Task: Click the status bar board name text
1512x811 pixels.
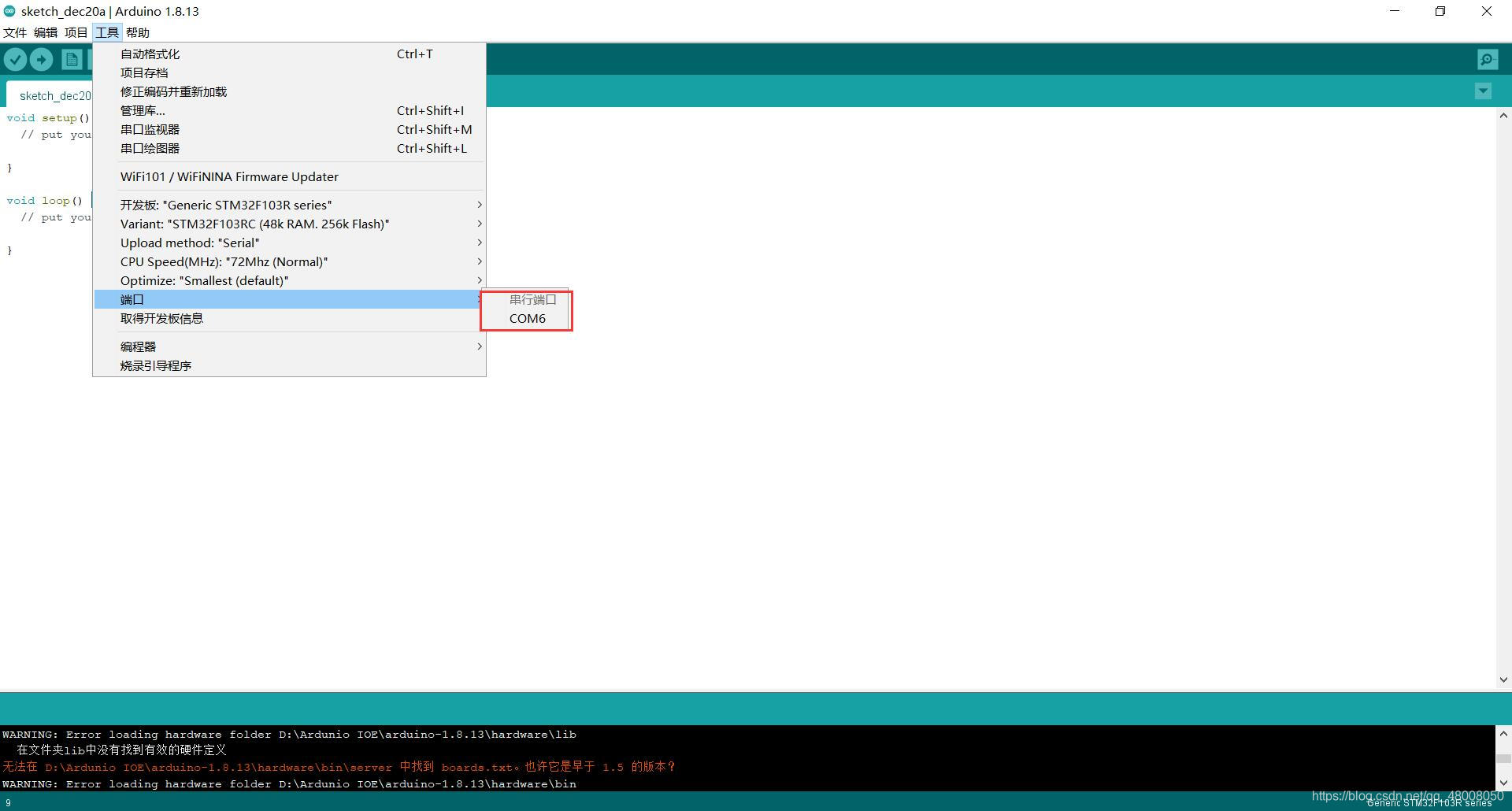Action: pyautogui.click(x=1429, y=803)
